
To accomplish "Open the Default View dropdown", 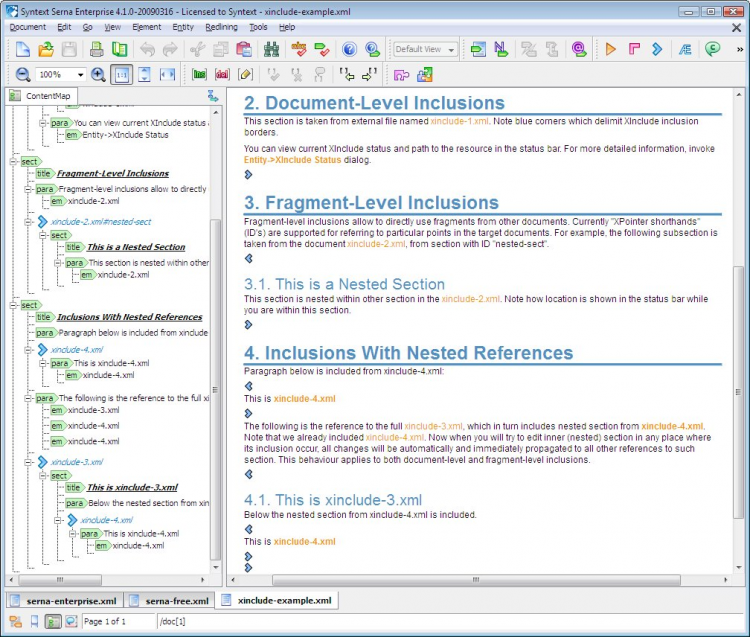I will tap(425, 49).
